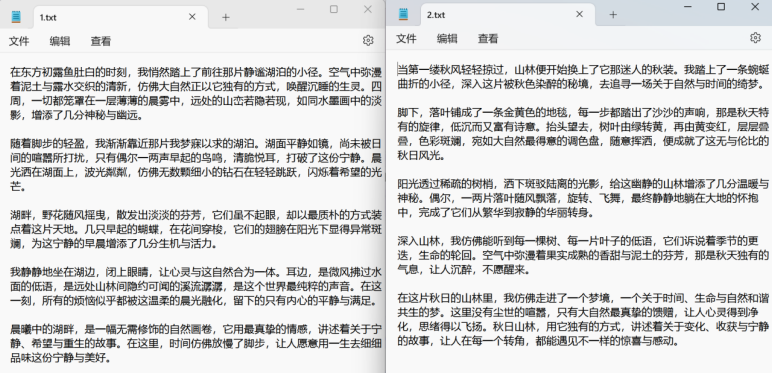Open 查看 menu in 1.txt window
This screenshot has height=374, width=772.
[x=100, y=41]
